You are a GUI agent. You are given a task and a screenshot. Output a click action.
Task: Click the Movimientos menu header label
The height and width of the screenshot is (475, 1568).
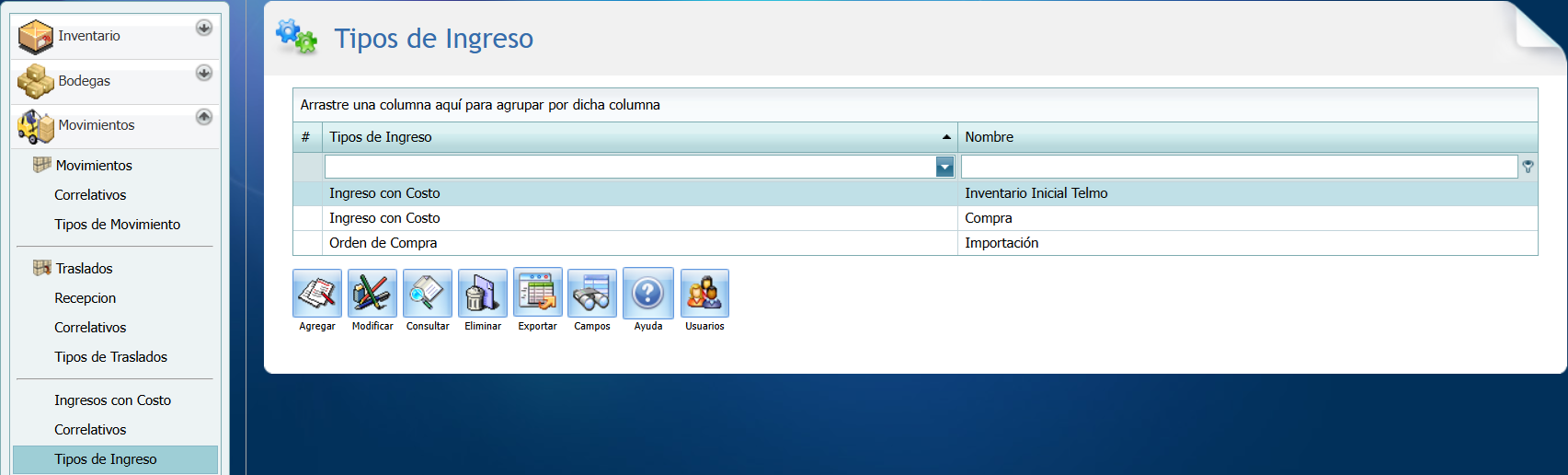pos(96,125)
